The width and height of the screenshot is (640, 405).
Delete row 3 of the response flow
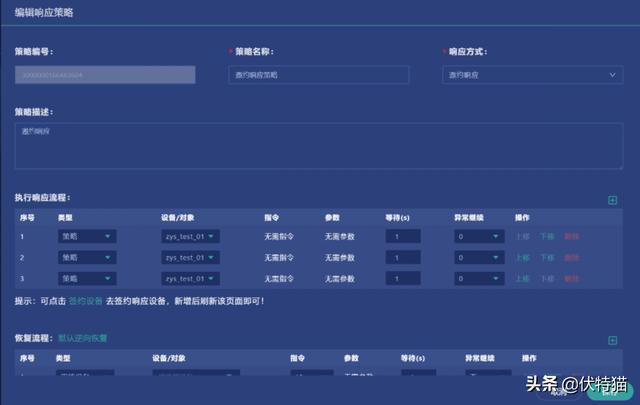571,279
